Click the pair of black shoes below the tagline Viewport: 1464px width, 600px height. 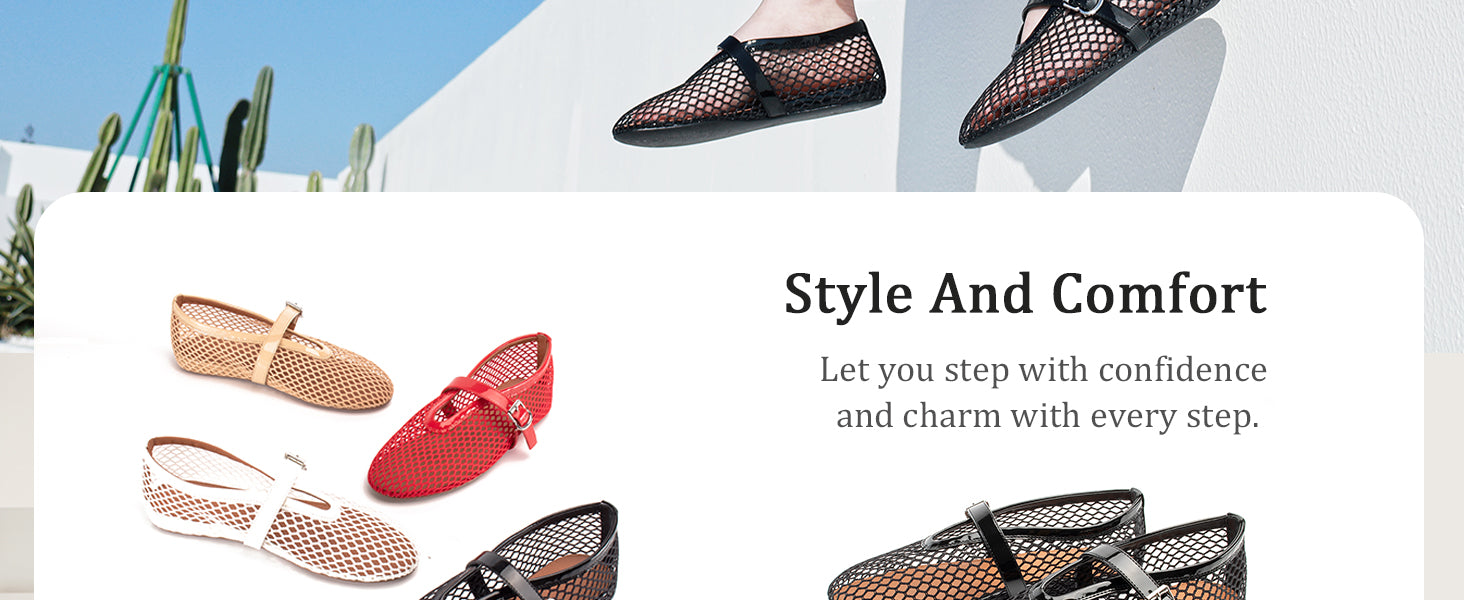pyautogui.click(x=1037, y=545)
